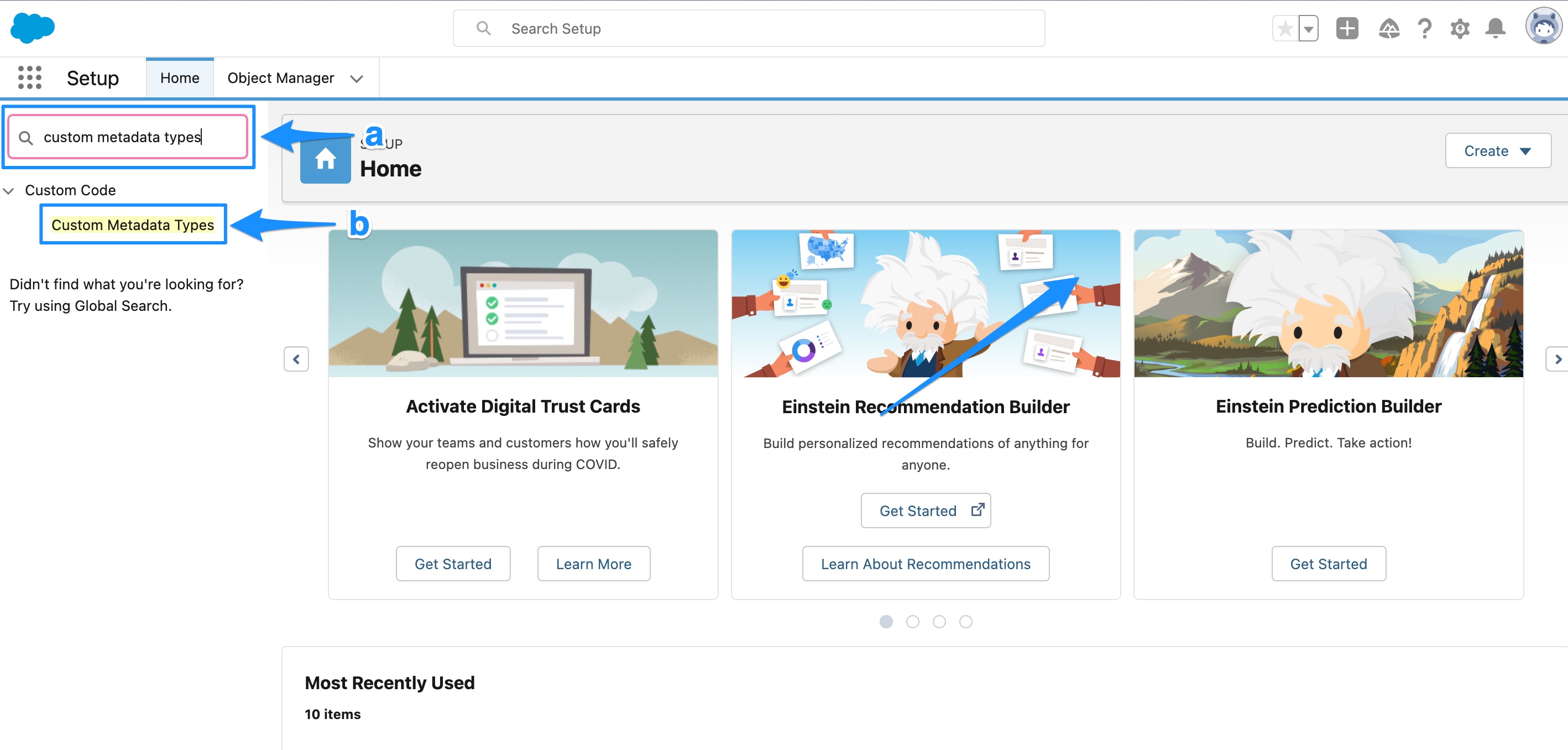Favorite this page with the star icon
This screenshot has width=1568, height=750.
[x=1285, y=28]
